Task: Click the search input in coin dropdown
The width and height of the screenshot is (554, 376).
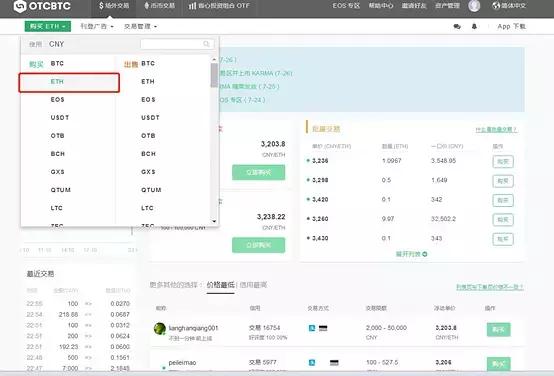Action: [177, 44]
